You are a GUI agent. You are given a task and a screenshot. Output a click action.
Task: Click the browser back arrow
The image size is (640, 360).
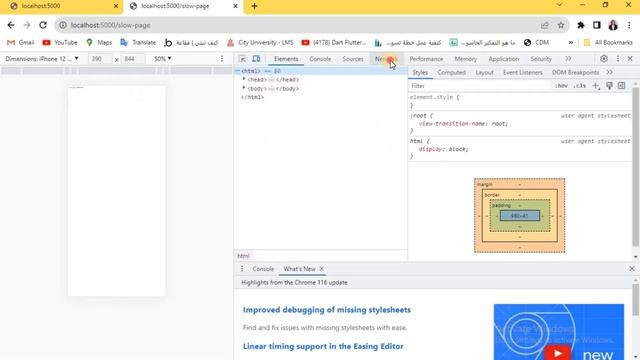tap(11, 25)
